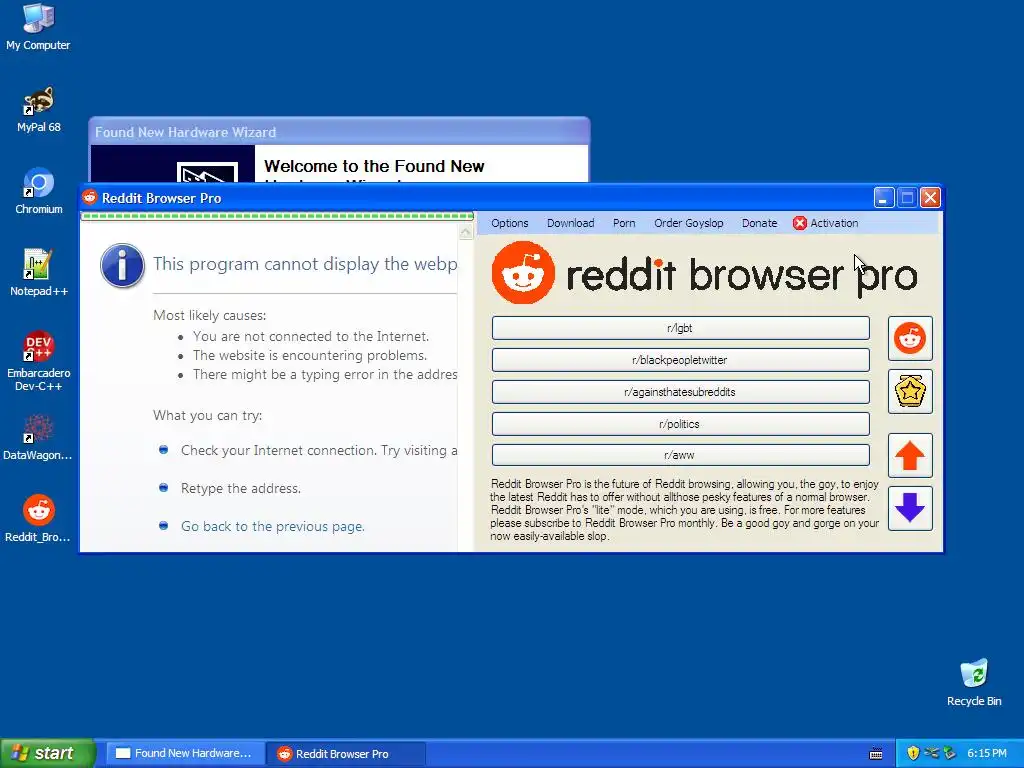
Task: Click the blue info icon on error page
Action: coord(122,265)
